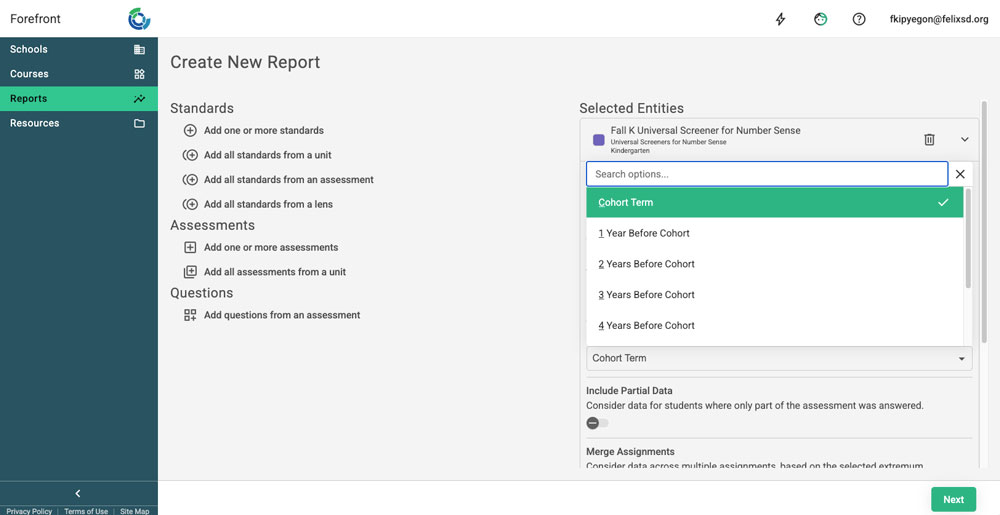Click the purple entity color swatch
Screen dimensions: 1000x515
[x=599, y=140]
